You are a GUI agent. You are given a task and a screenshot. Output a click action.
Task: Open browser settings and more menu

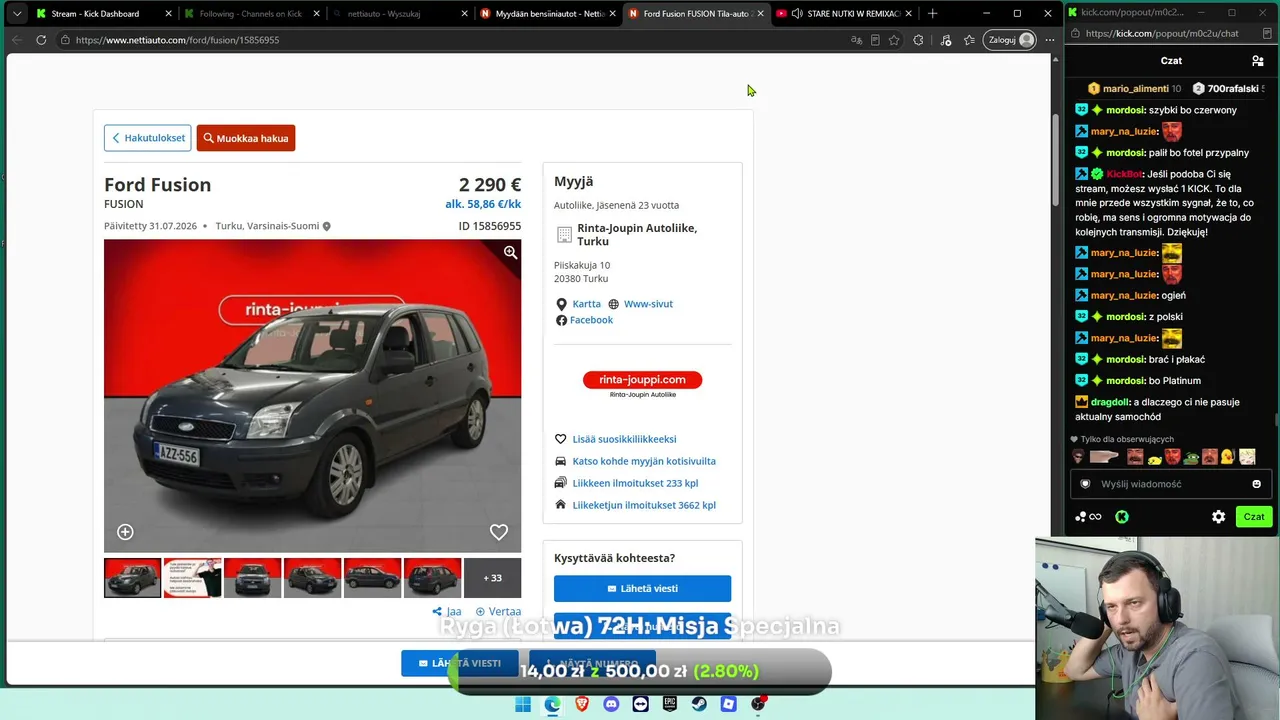[x=1049, y=40]
